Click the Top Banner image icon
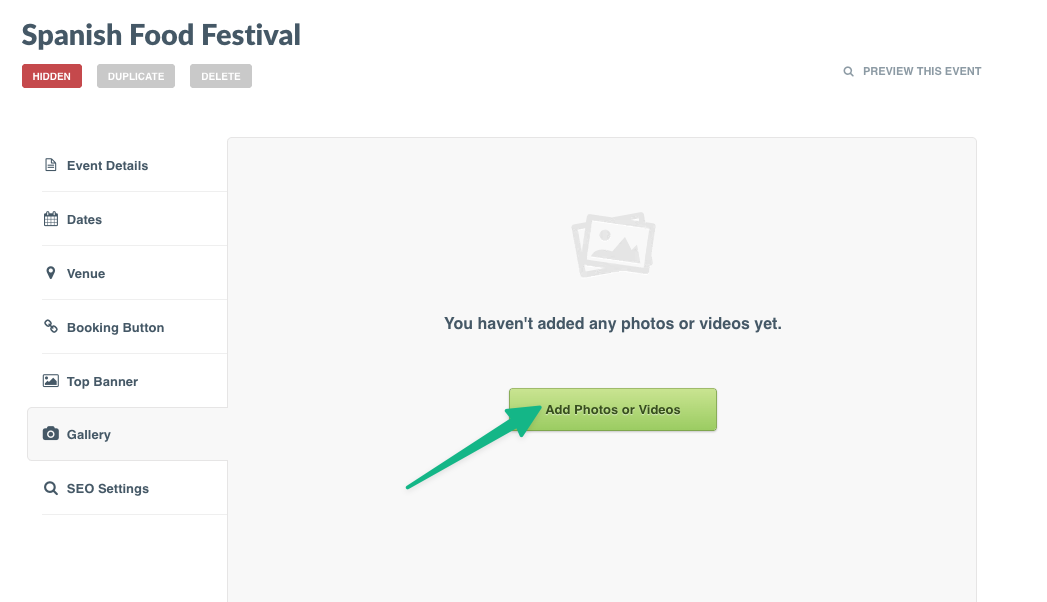The width and height of the screenshot is (1047, 602). [50, 381]
